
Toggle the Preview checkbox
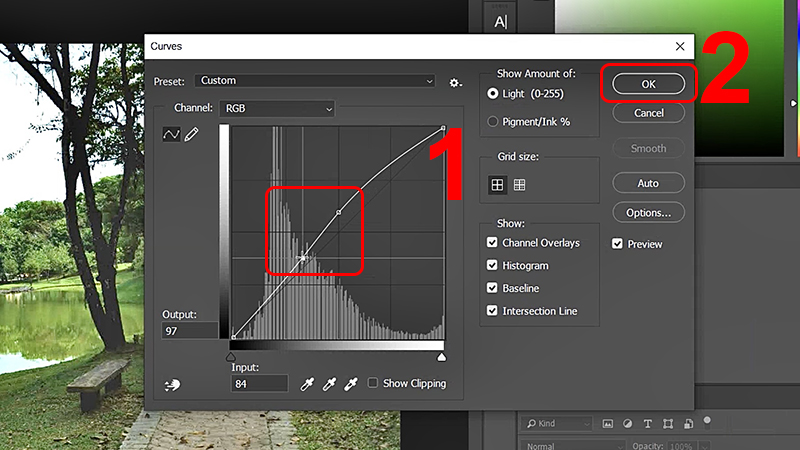[x=617, y=244]
